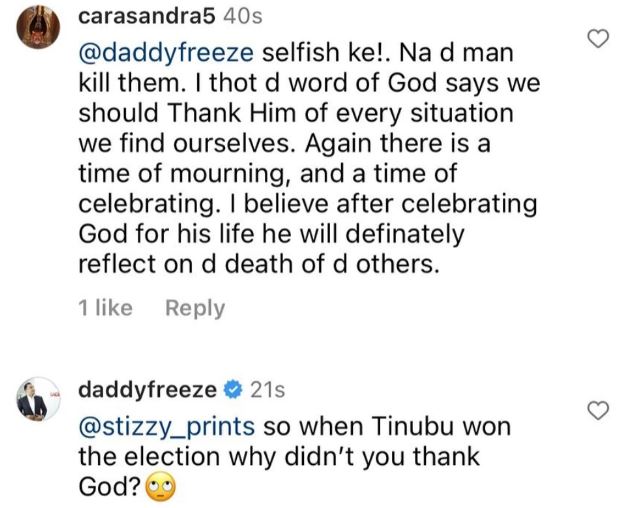Image resolution: width=617 pixels, height=508 pixels.
Task: Open daddyfreeze's profile picture
Action: pos(38,401)
